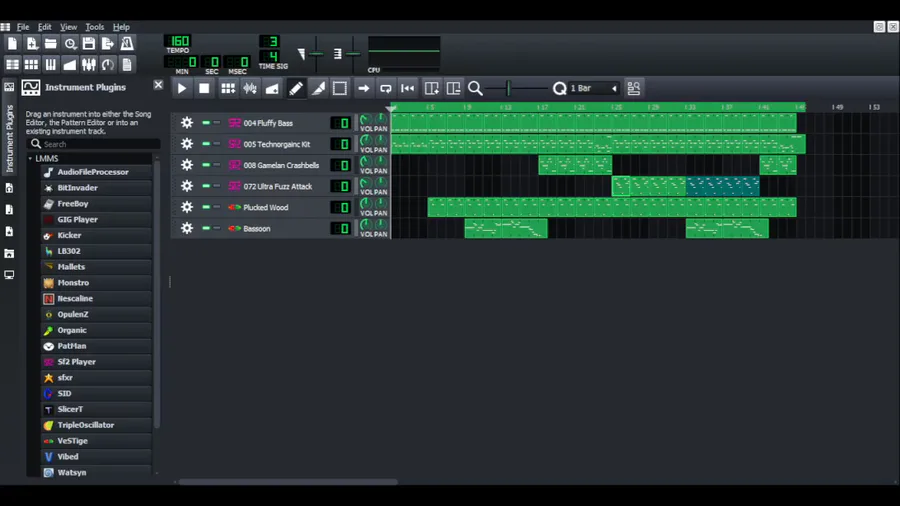Select the Monstro plugin
Viewport: 900px width, 506px height.
point(96,283)
